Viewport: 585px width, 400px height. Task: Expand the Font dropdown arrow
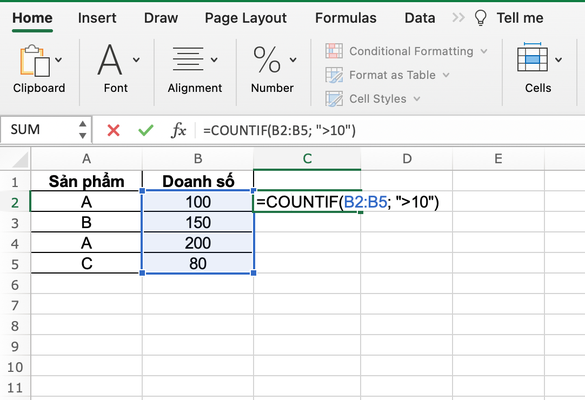click(136, 60)
